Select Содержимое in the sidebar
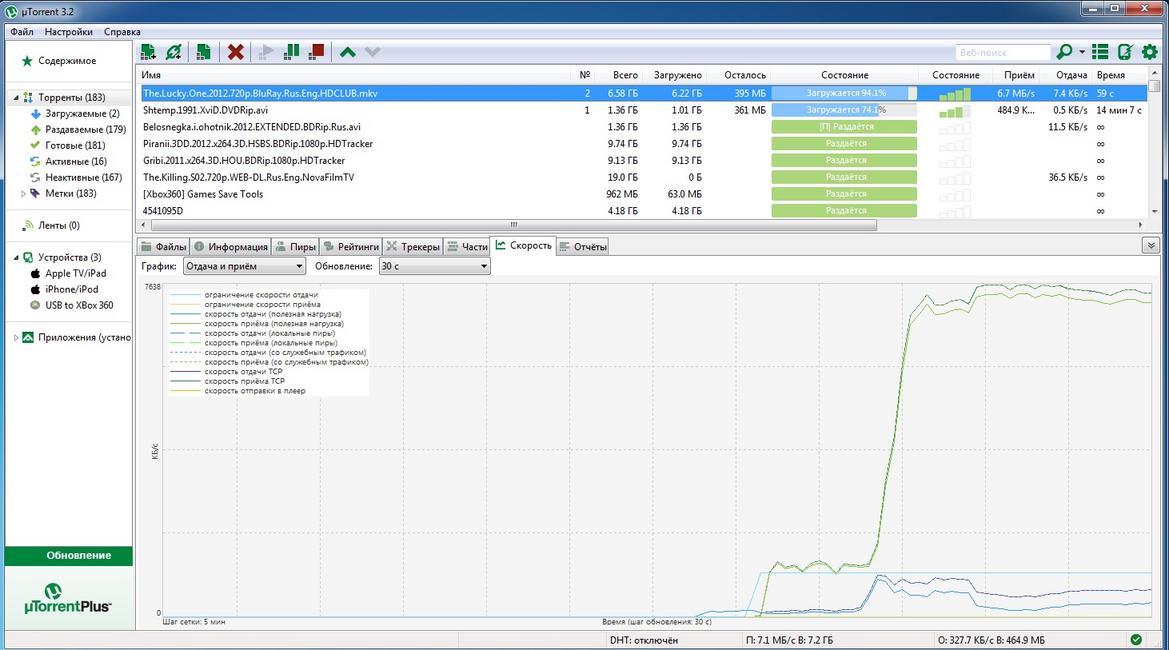 67,61
